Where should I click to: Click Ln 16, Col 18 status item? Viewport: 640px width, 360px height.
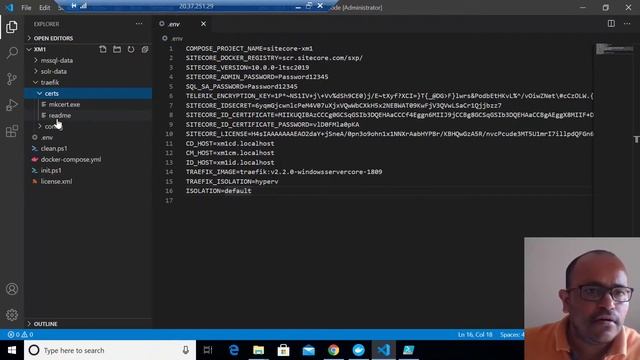tap(475, 334)
